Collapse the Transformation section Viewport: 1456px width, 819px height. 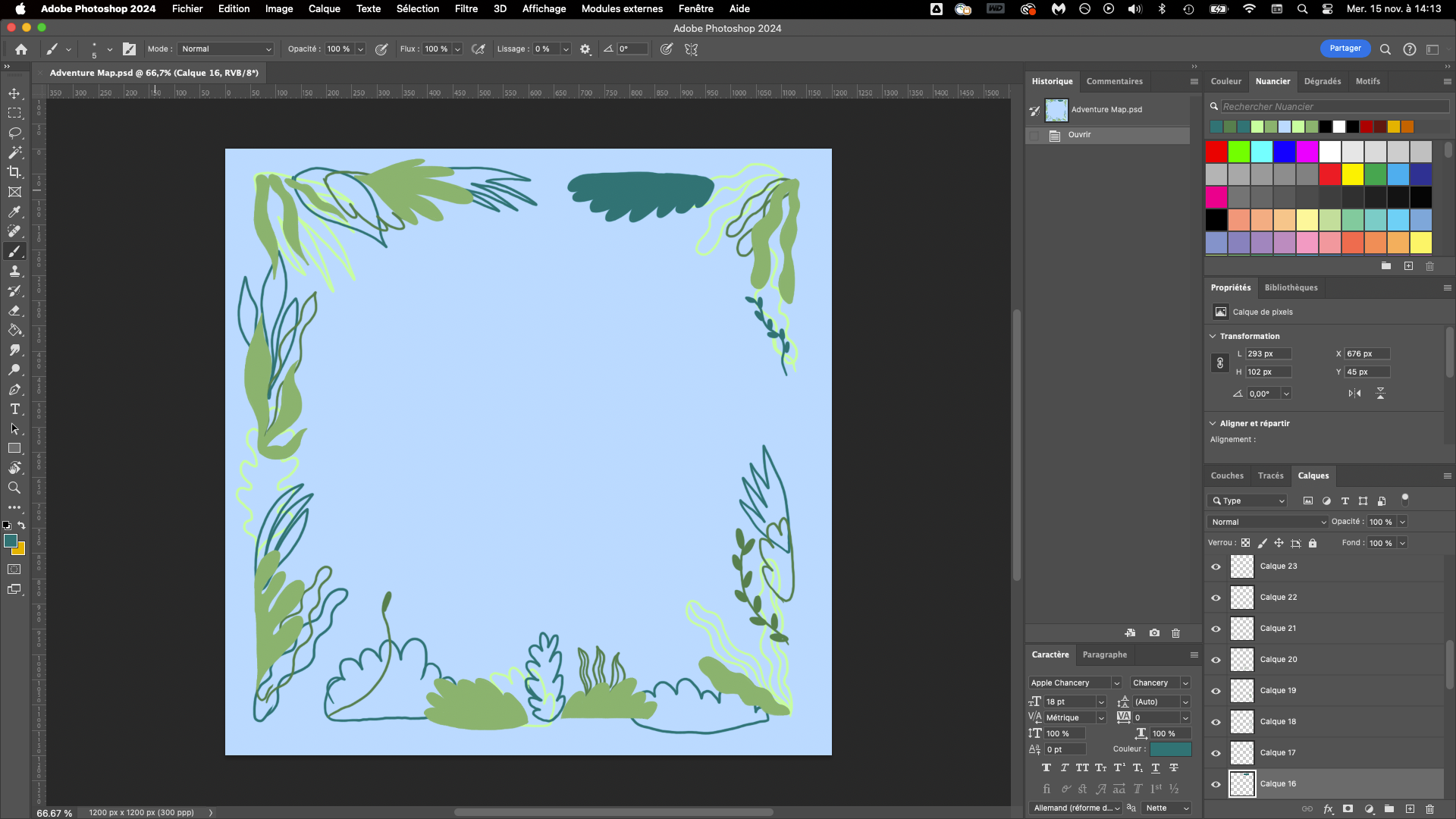tap(1213, 336)
